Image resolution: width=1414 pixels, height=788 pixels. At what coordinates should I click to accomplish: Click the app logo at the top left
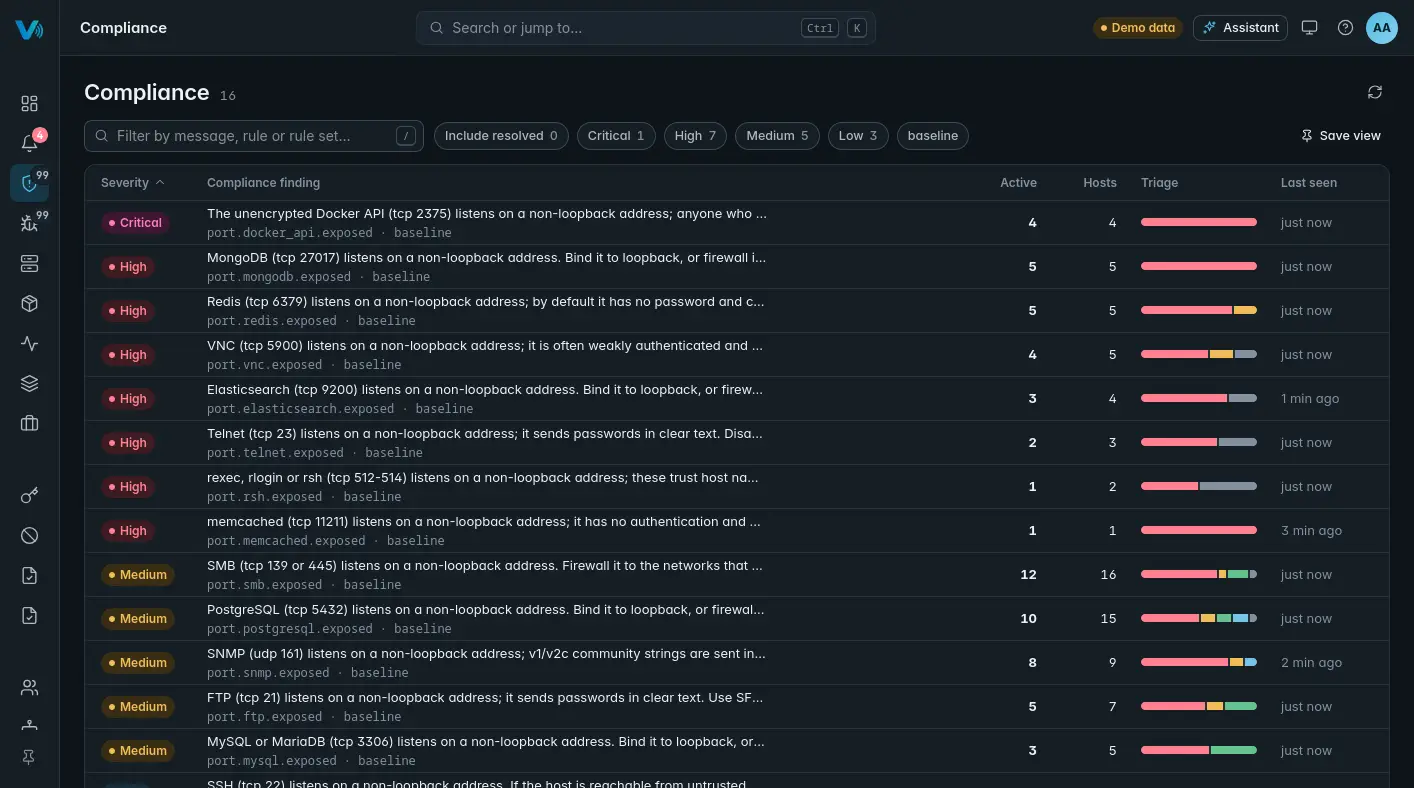(x=29, y=29)
